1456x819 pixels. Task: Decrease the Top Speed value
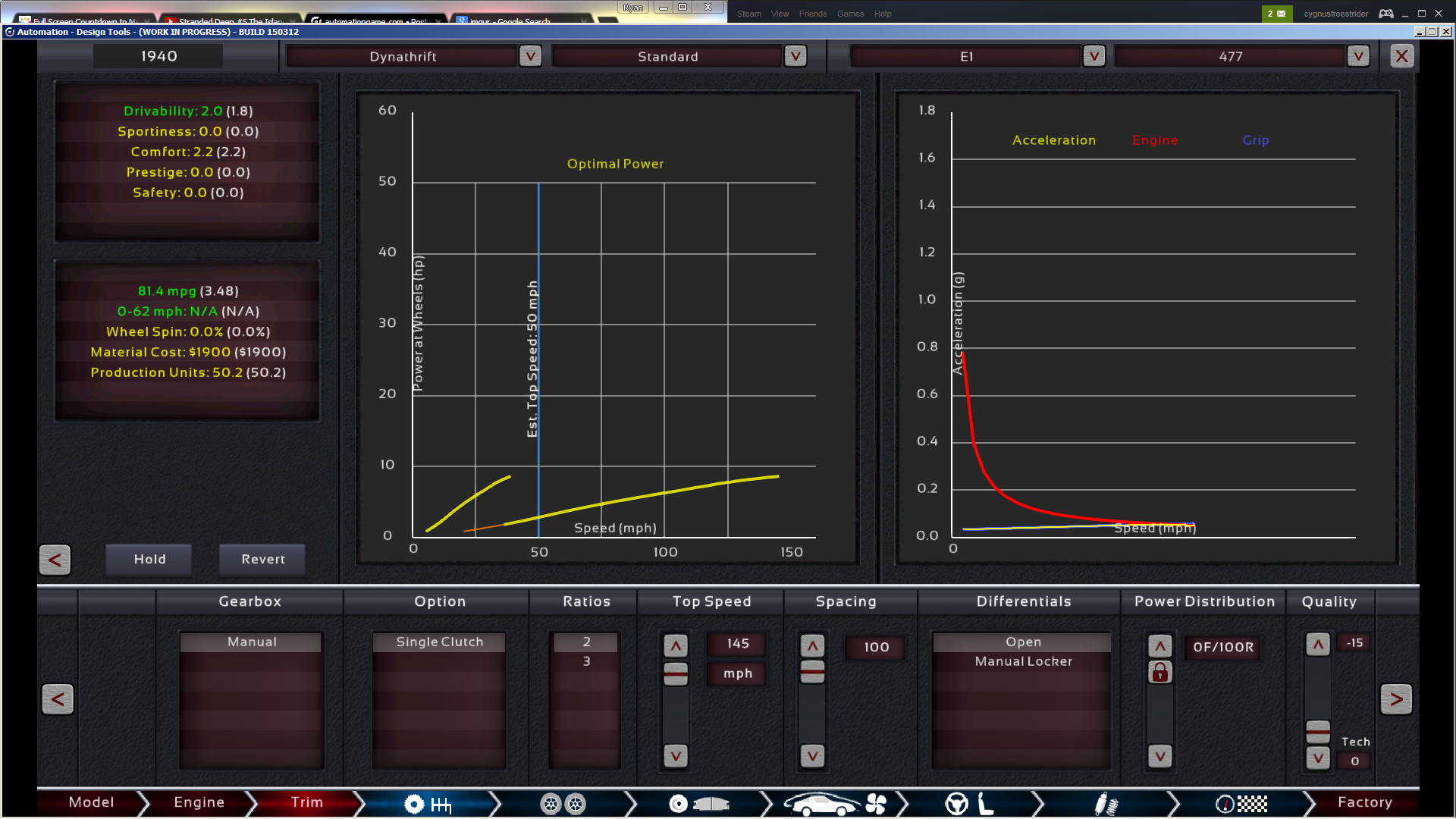coord(676,756)
